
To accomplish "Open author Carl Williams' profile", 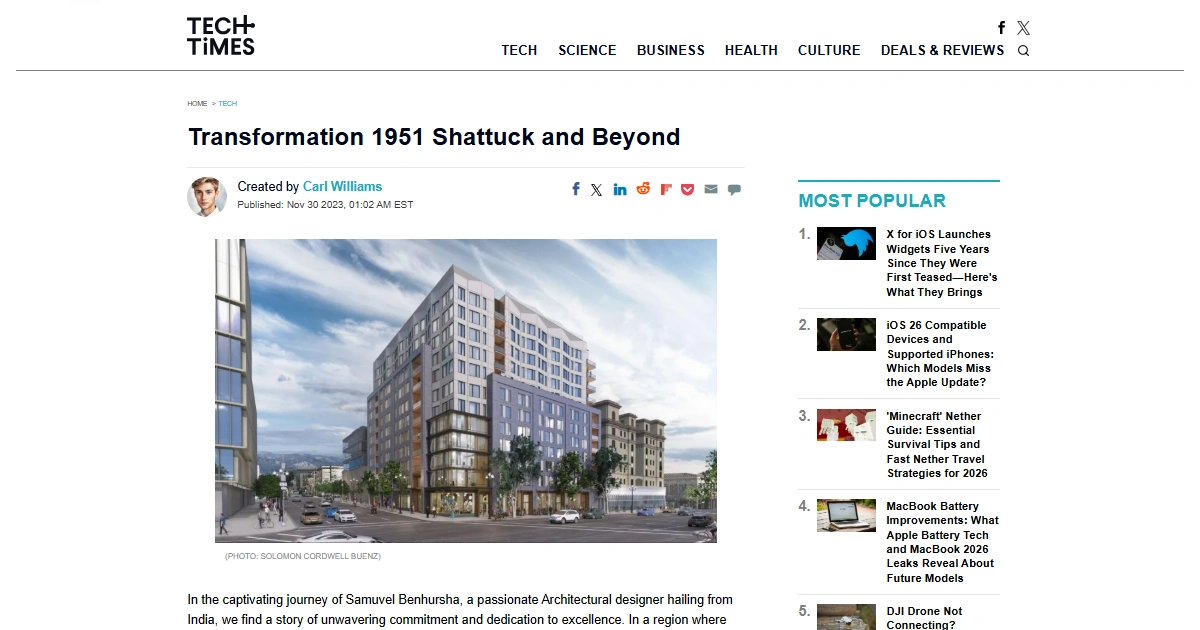I will point(342,186).
